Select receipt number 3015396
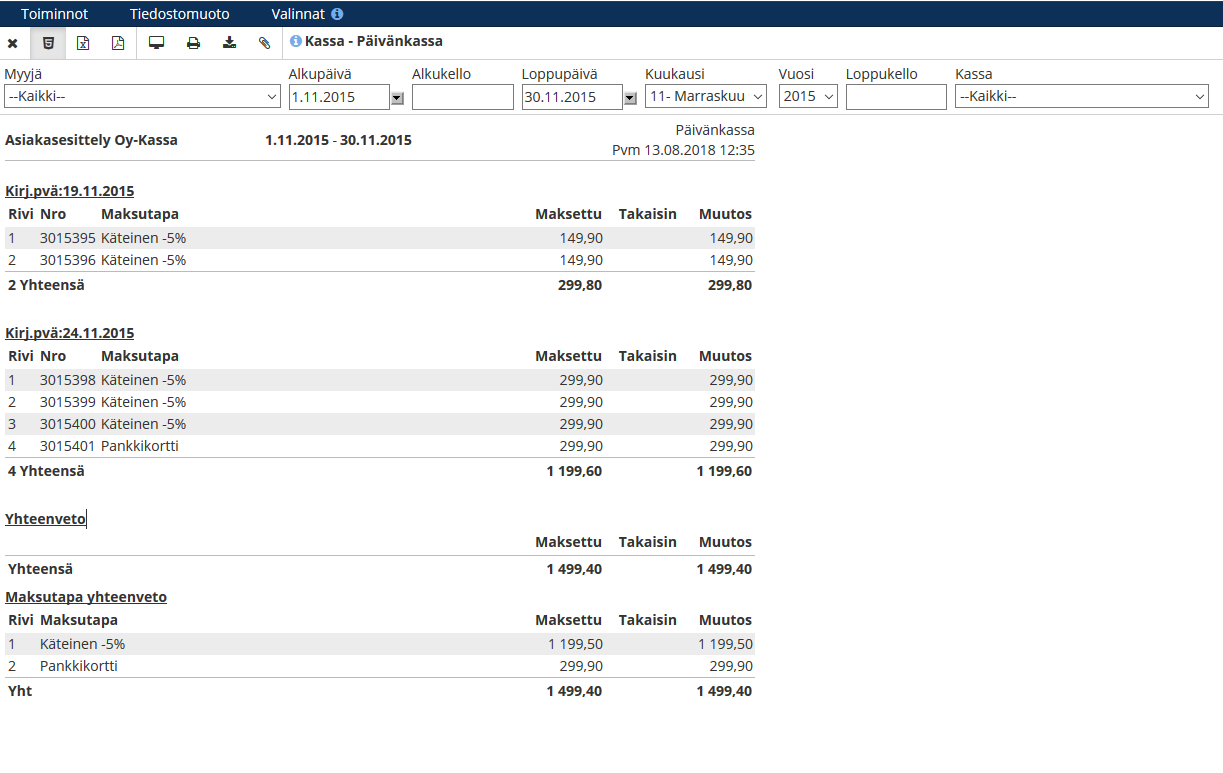The height and width of the screenshot is (773, 1223). pyautogui.click(x=68, y=260)
